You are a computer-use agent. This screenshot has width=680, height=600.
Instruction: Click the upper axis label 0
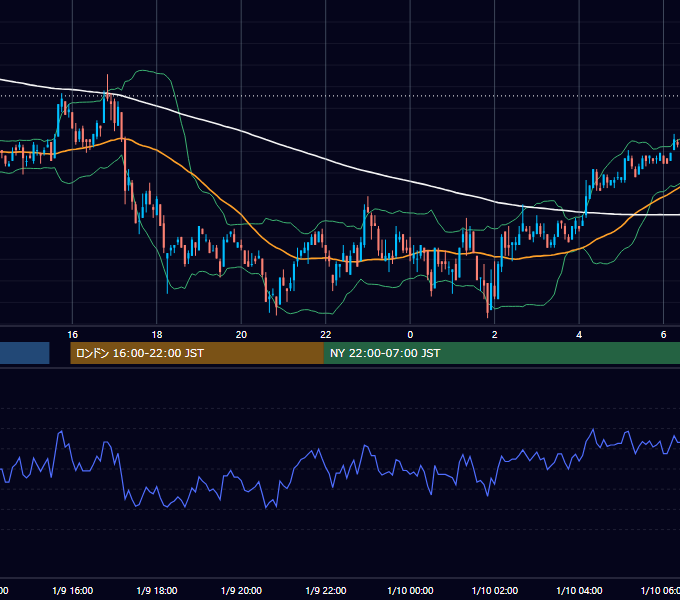410,334
